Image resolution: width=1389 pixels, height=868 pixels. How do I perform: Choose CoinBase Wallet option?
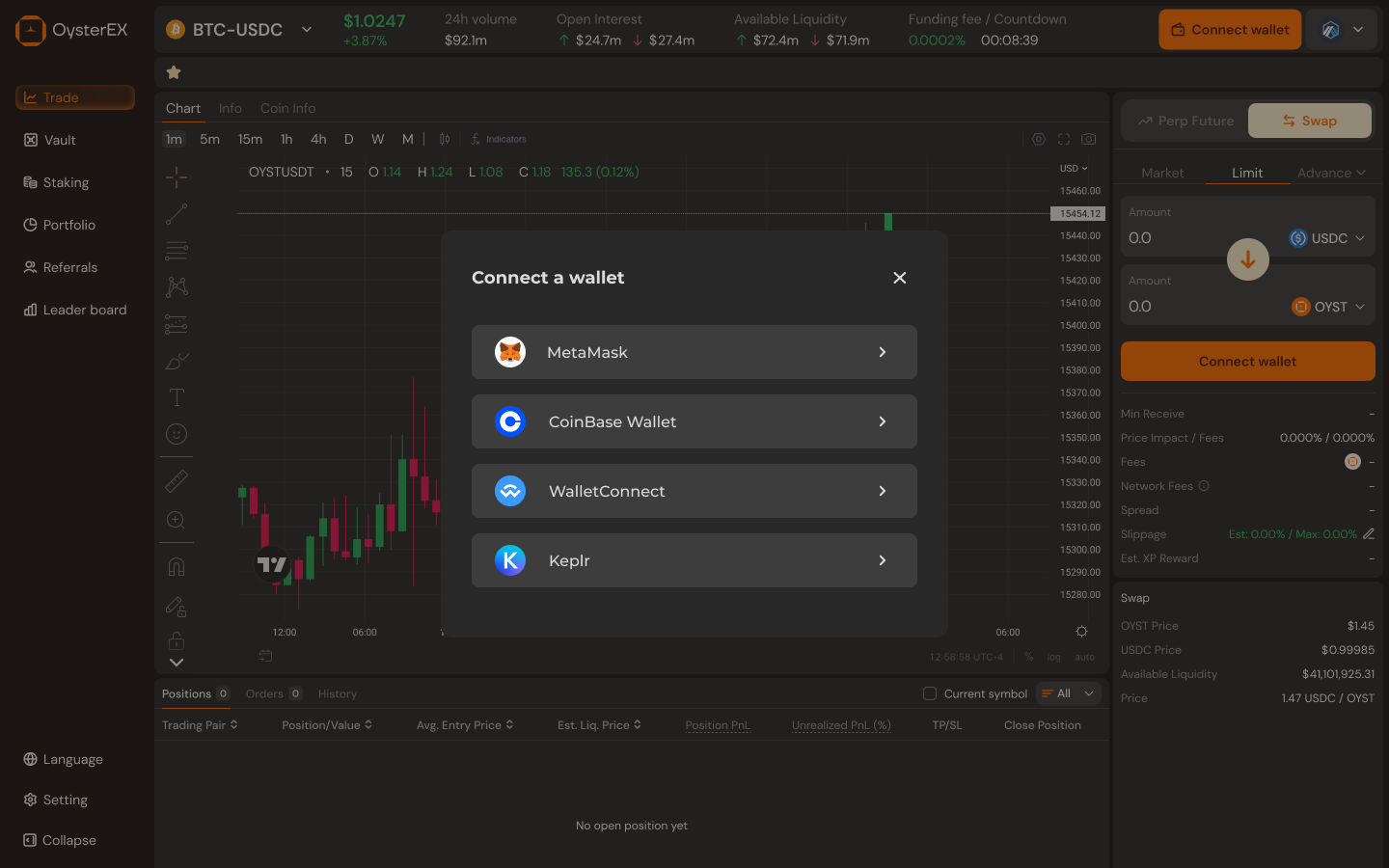pyautogui.click(x=694, y=421)
